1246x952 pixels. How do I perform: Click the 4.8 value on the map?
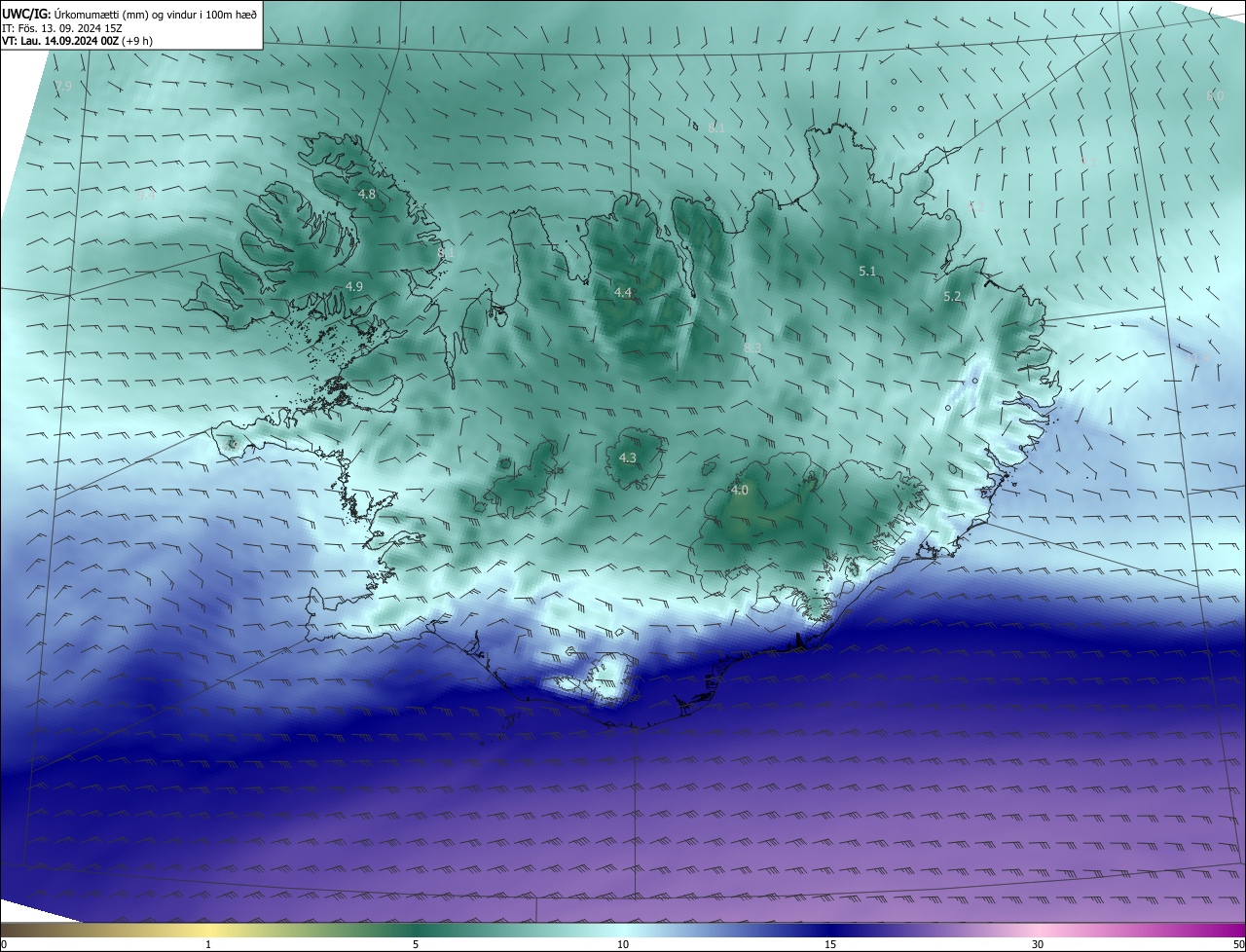367,195
